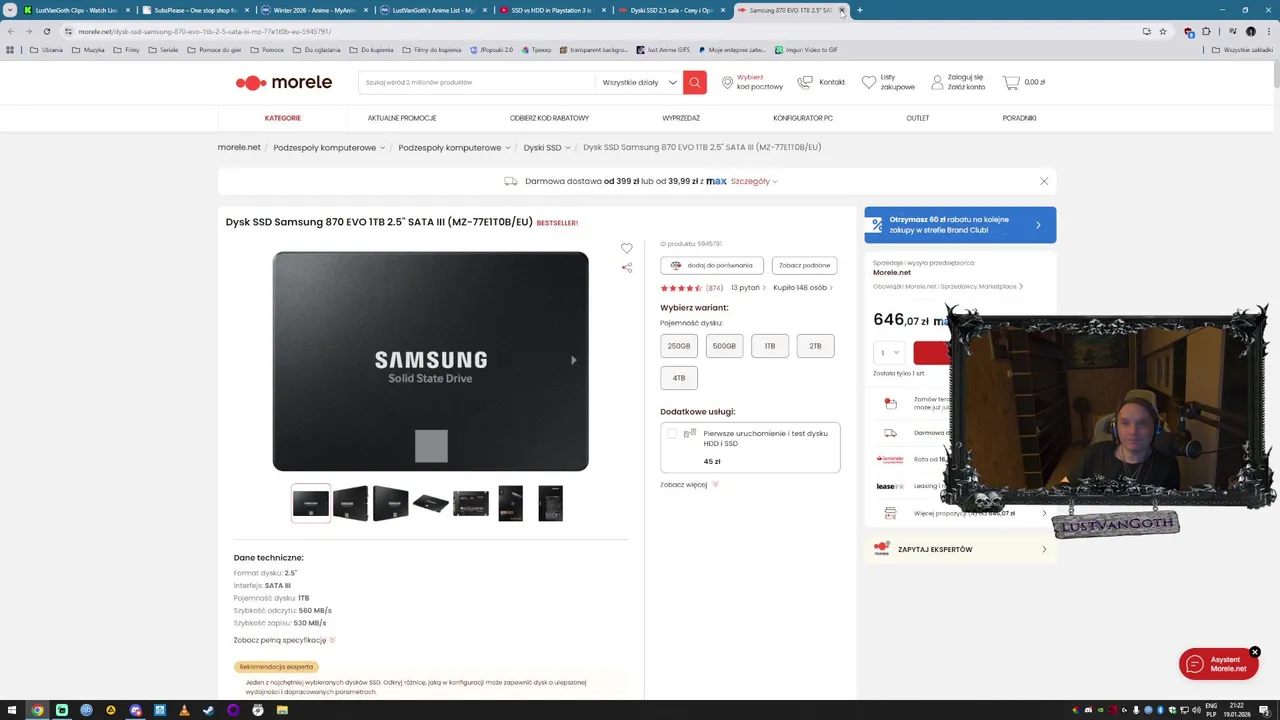
Task: Show next product image with arrow
Action: (x=573, y=360)
